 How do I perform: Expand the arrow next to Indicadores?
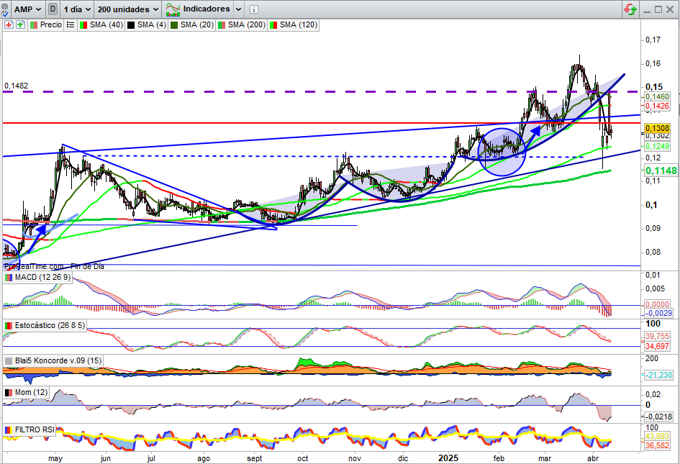[238, 9]
